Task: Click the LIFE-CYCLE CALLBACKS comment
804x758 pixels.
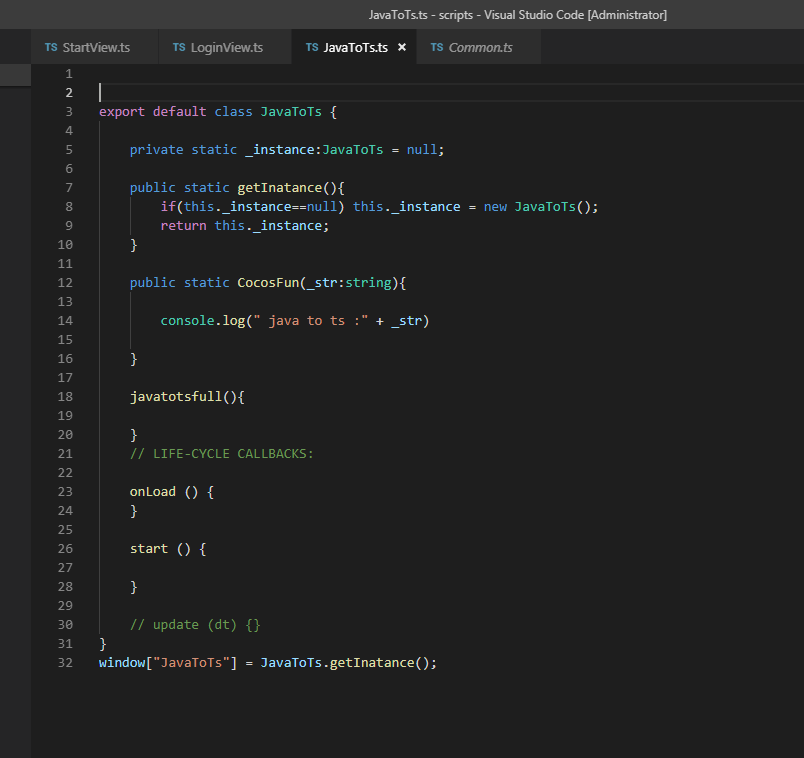Action: coord(221,454)
